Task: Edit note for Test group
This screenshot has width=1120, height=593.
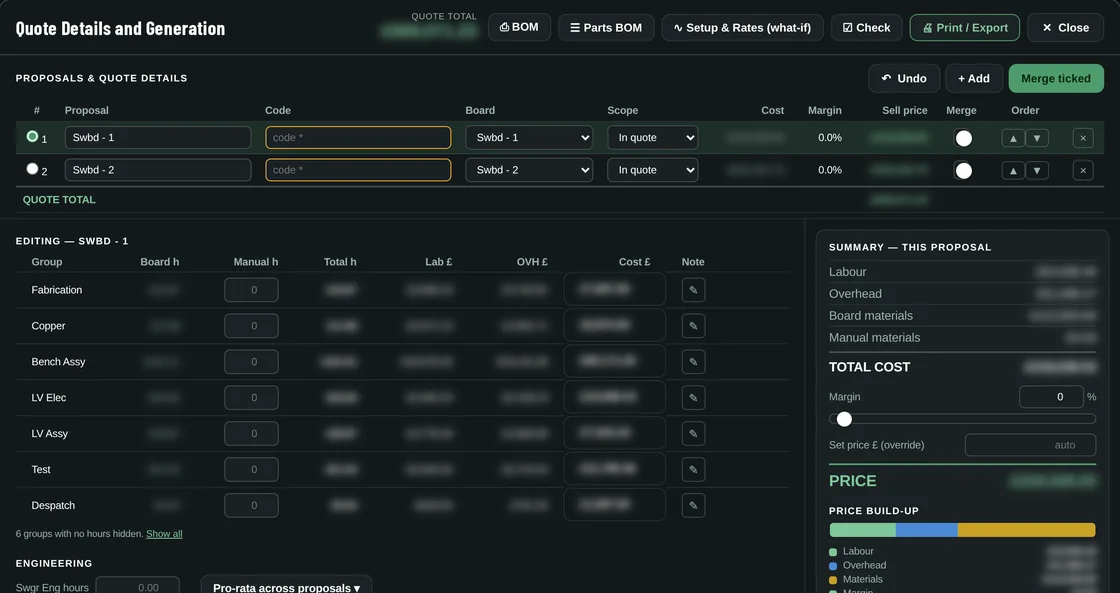Action: click(x=693, y=469)
